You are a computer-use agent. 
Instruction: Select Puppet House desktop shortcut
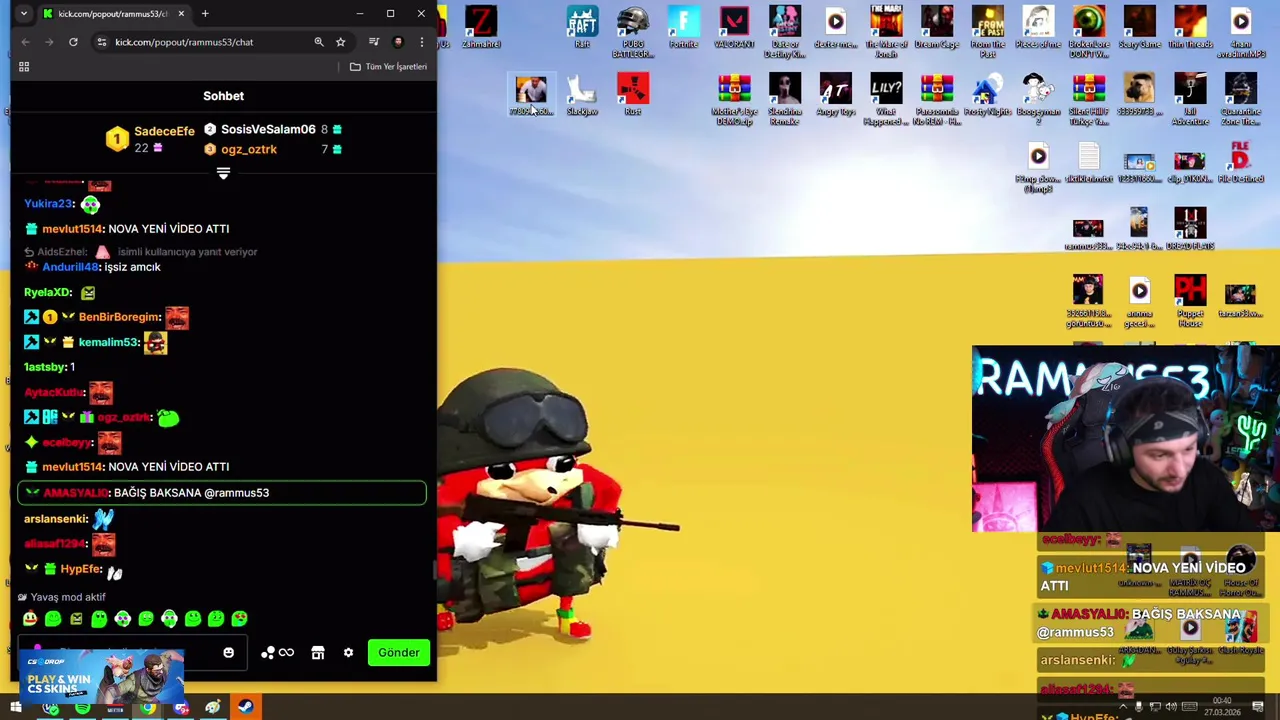1190,301
